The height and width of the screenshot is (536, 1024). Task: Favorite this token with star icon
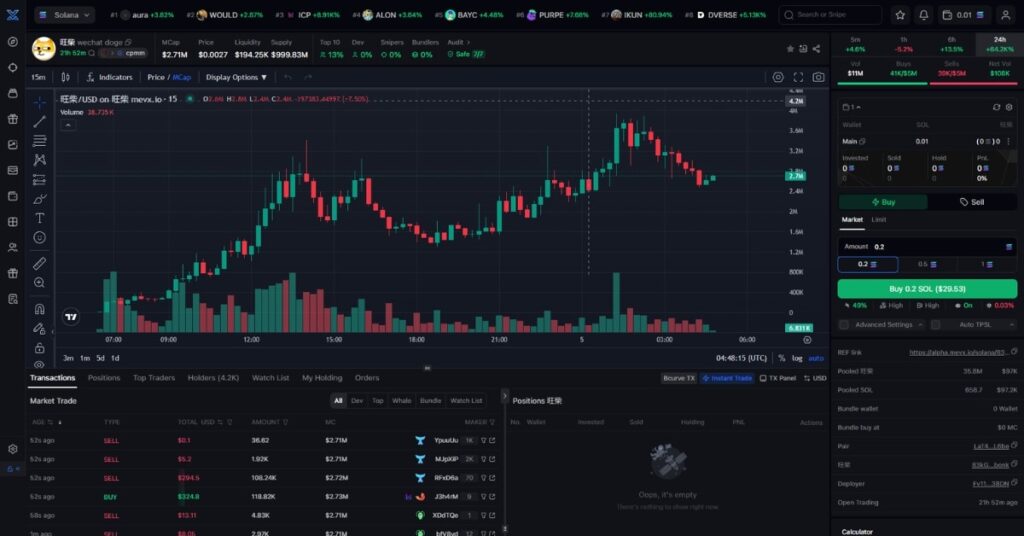(x=790, y=49)
